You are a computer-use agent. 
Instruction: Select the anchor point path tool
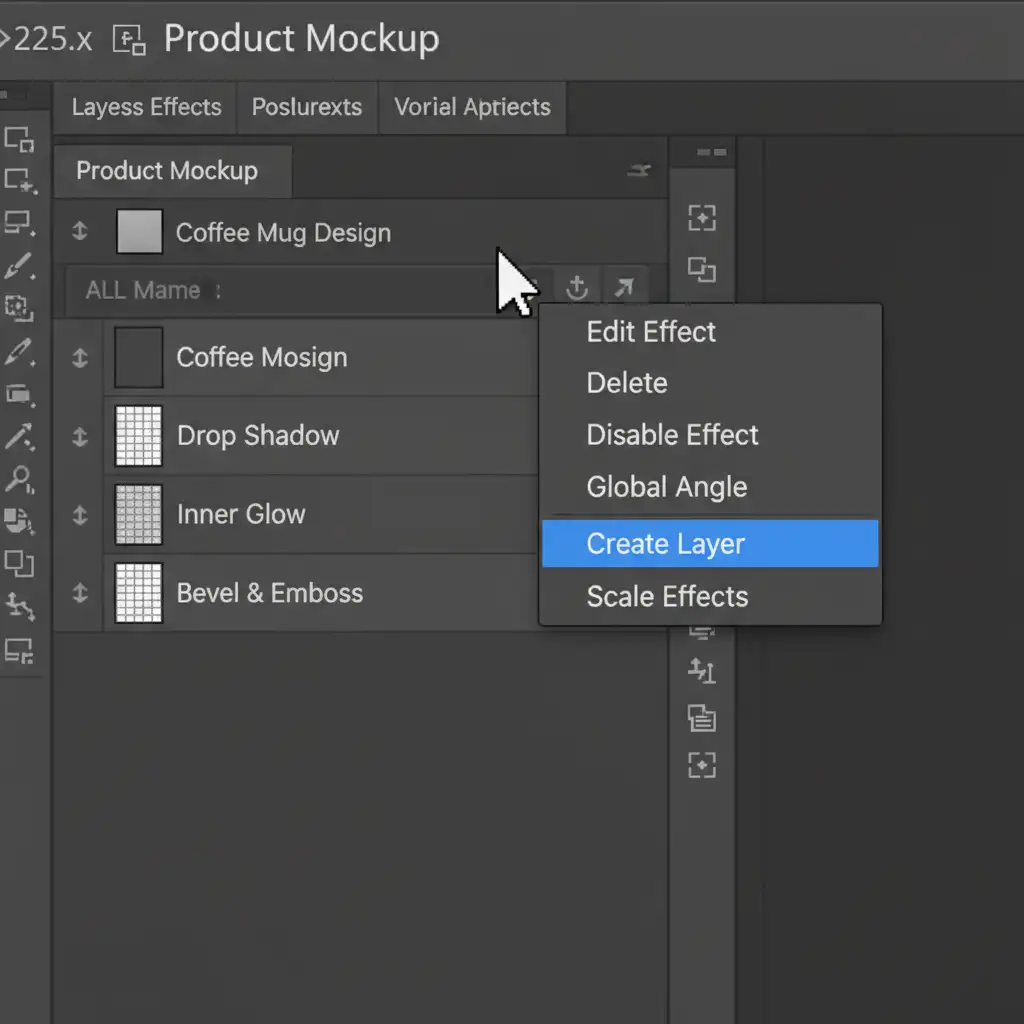19,605
